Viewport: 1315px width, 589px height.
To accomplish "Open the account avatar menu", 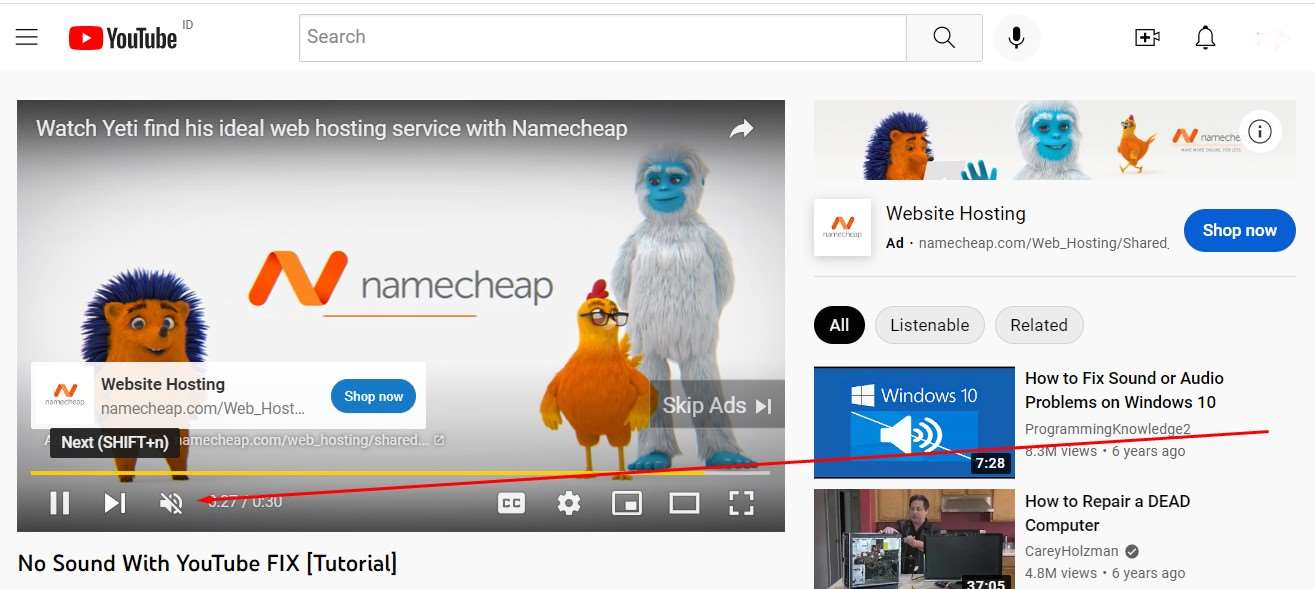I will click(x=1272, y=38).
